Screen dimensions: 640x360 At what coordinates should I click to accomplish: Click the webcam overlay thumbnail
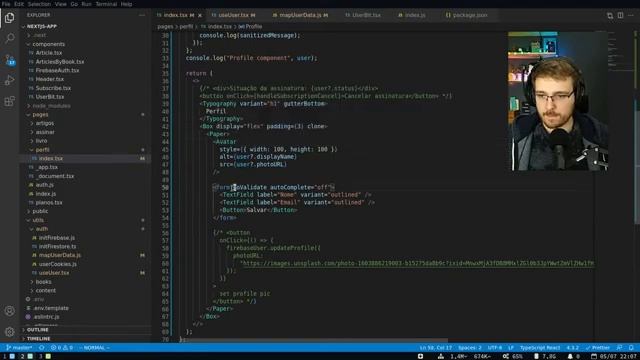[558, 101]
